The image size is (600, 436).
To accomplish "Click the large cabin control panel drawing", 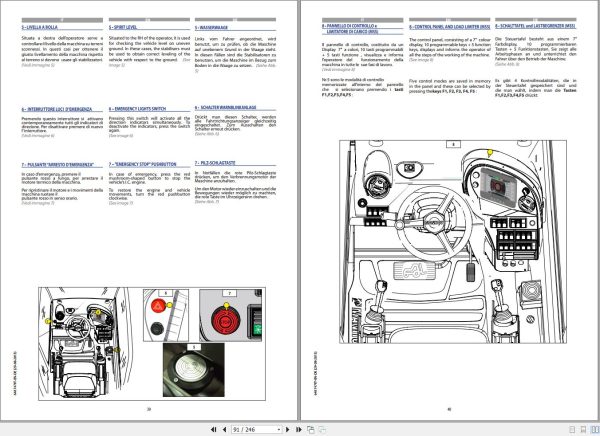I will (453, 242).
